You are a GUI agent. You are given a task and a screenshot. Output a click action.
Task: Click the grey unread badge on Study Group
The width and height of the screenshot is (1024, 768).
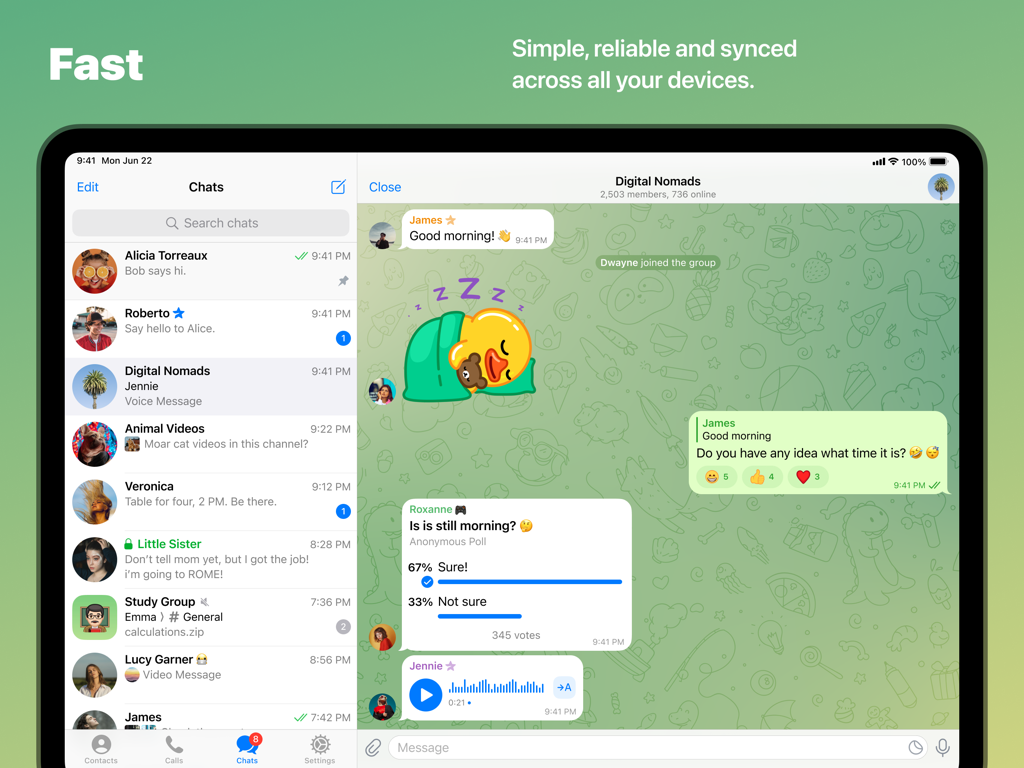[x=343, y=627]
